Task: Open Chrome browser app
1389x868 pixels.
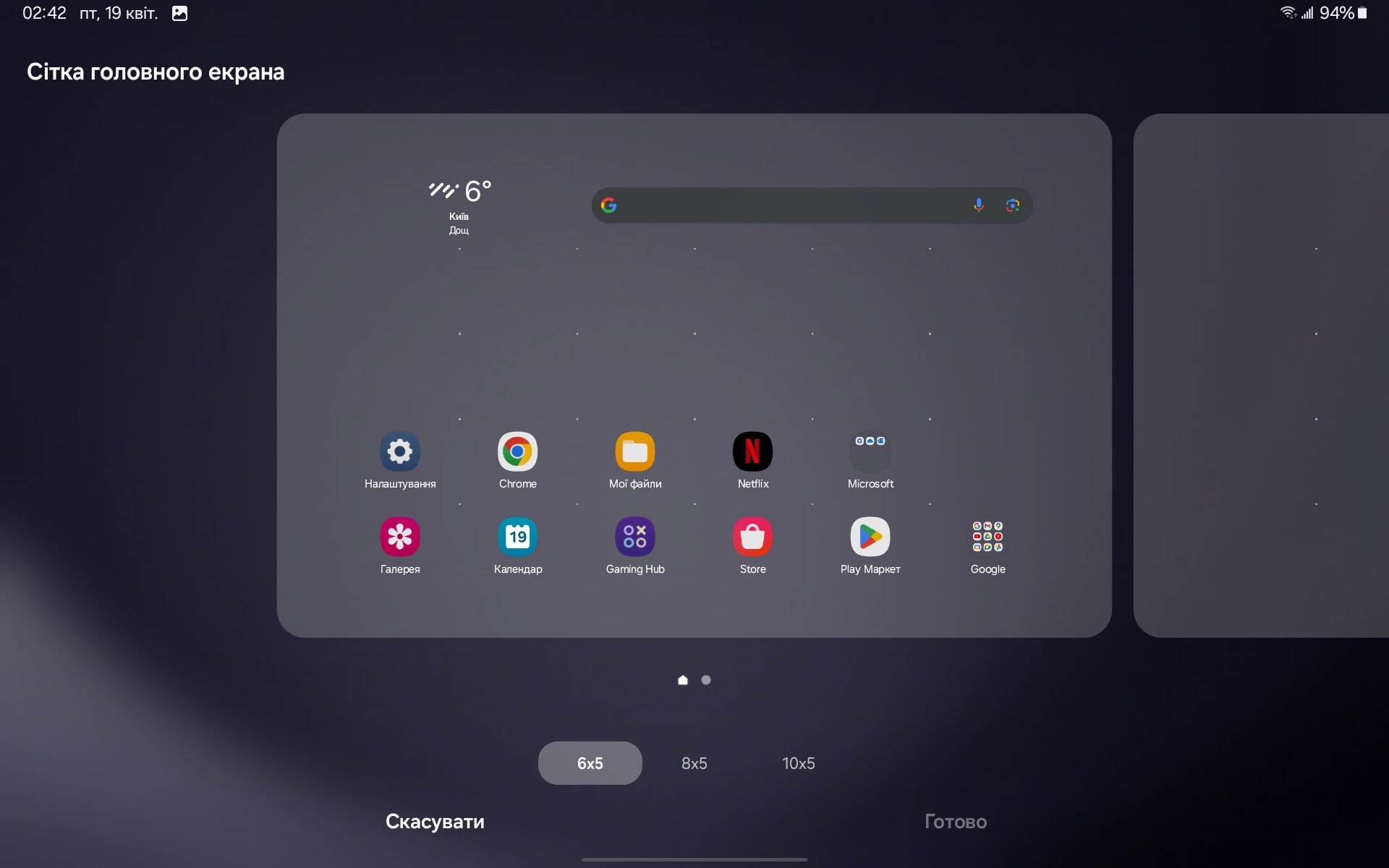Action: click(517, 451)
